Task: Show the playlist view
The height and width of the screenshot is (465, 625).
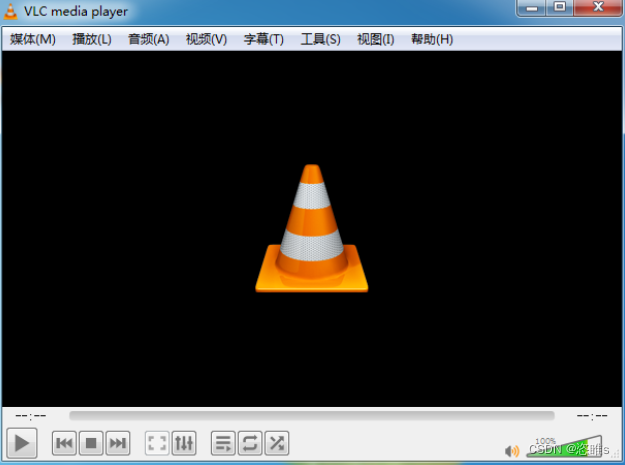Action: 223,443
